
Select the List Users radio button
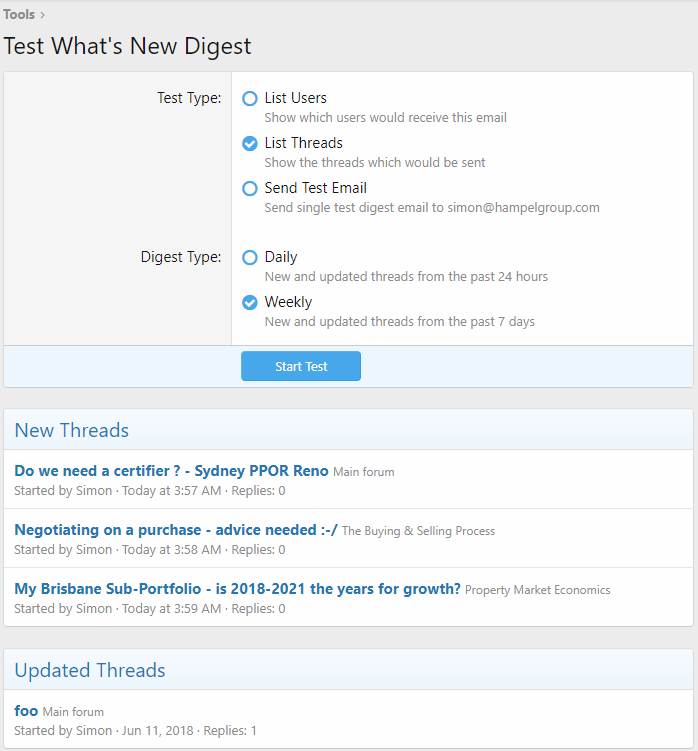click(x=250, y=98)
